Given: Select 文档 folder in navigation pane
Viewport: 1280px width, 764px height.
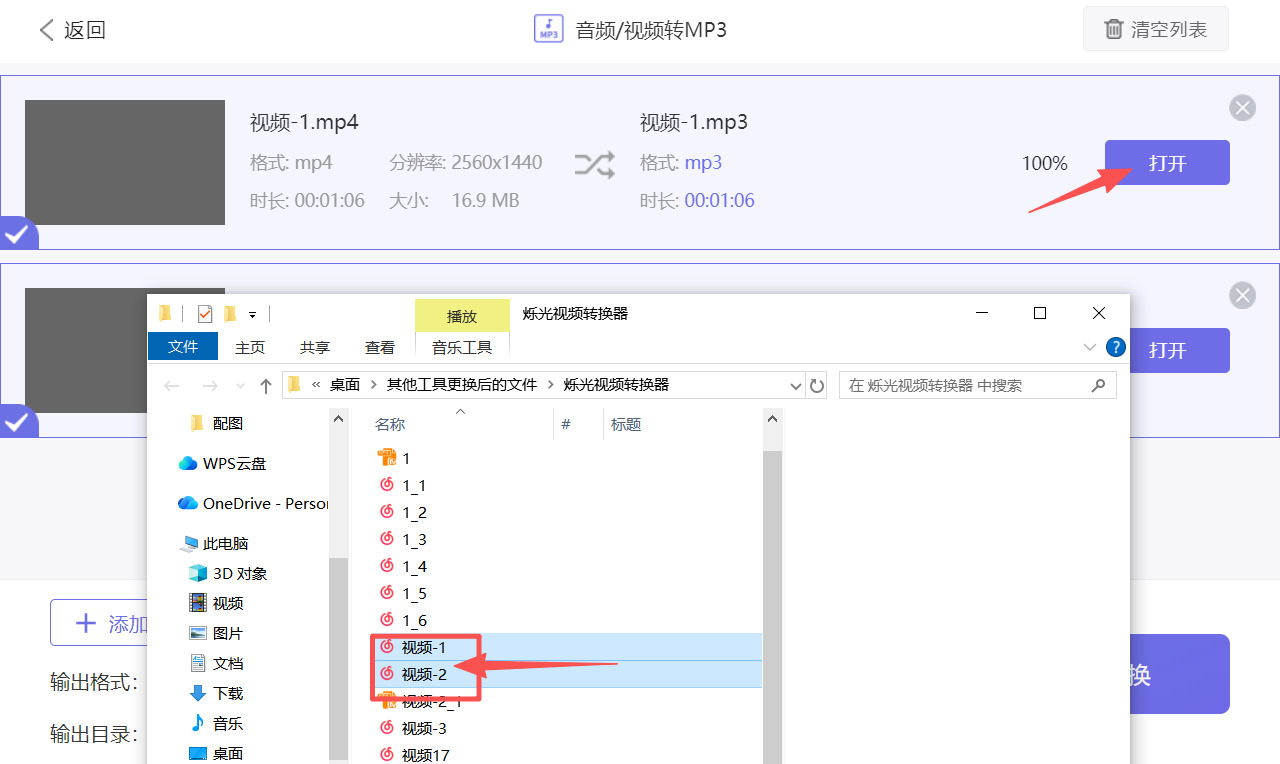Looking at the screenshot, I should coord(216,663).
